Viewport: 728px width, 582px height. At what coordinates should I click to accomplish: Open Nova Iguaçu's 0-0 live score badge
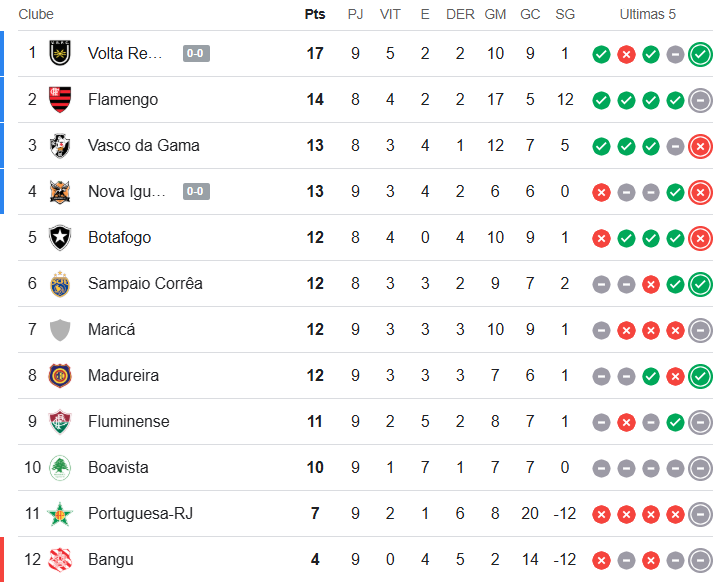tap(195, 191)
